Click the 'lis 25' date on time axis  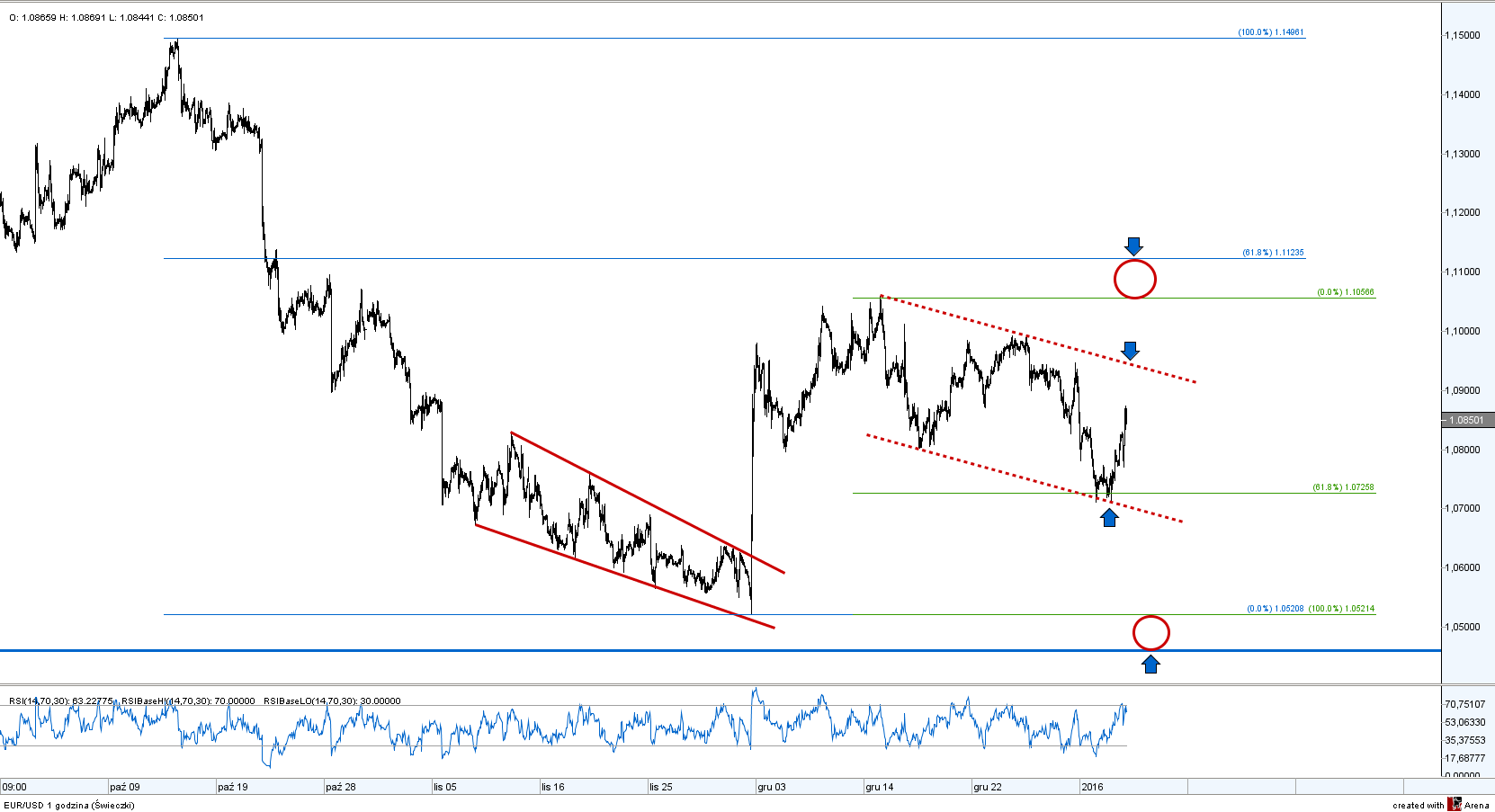click(x=661, y=787)
